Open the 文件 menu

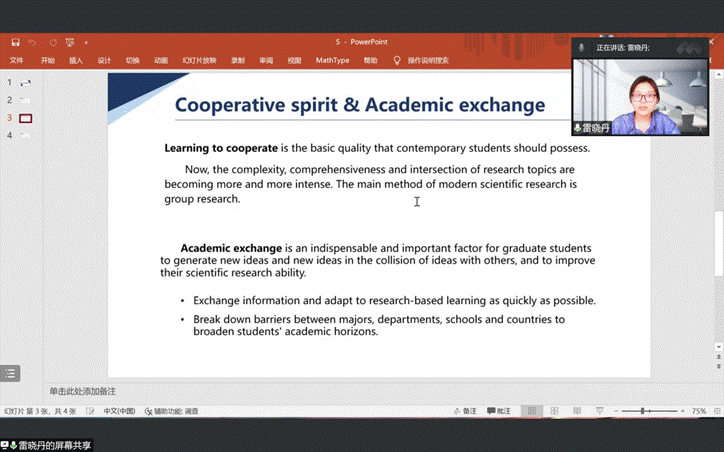(x=16, y=60)
